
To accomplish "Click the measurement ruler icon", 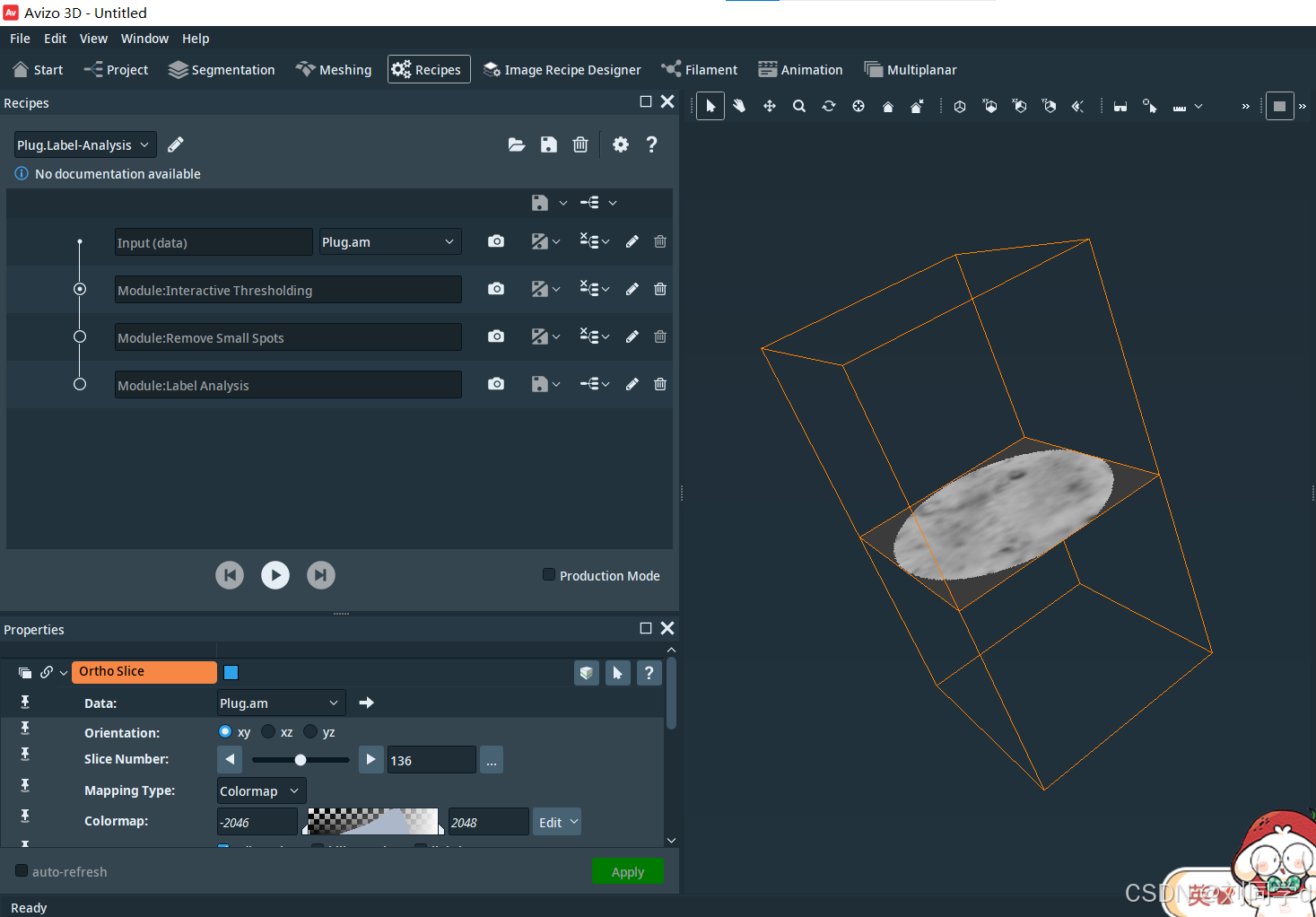I will pos(1180,107).
